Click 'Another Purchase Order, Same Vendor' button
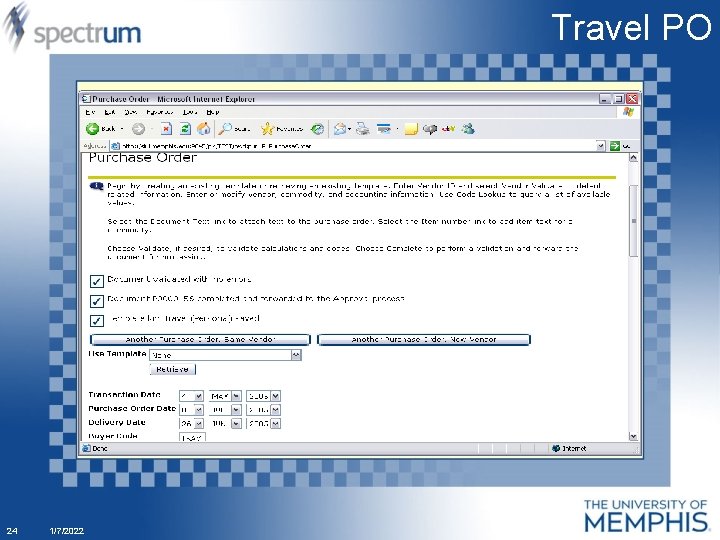720x540 pixels. pyautogui.click(x=200, y=339)
